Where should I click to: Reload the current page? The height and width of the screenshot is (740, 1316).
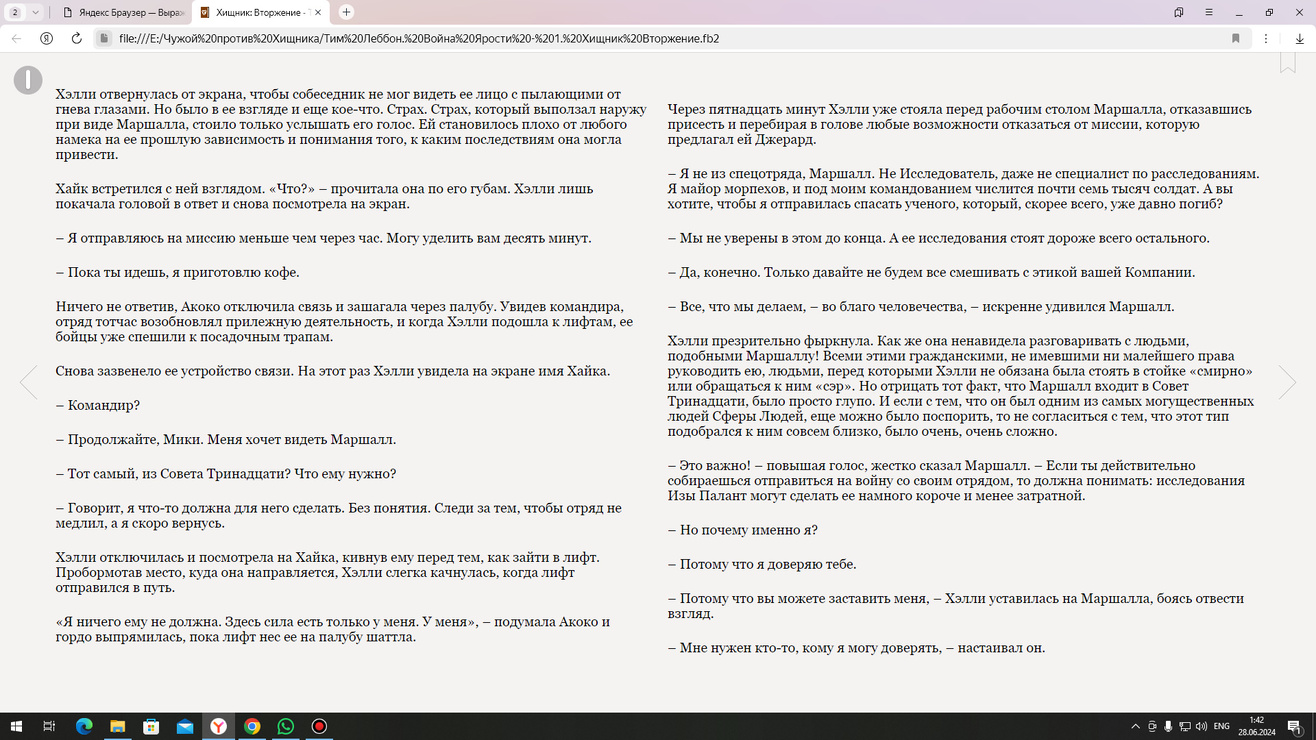click(x=76, y=38)
